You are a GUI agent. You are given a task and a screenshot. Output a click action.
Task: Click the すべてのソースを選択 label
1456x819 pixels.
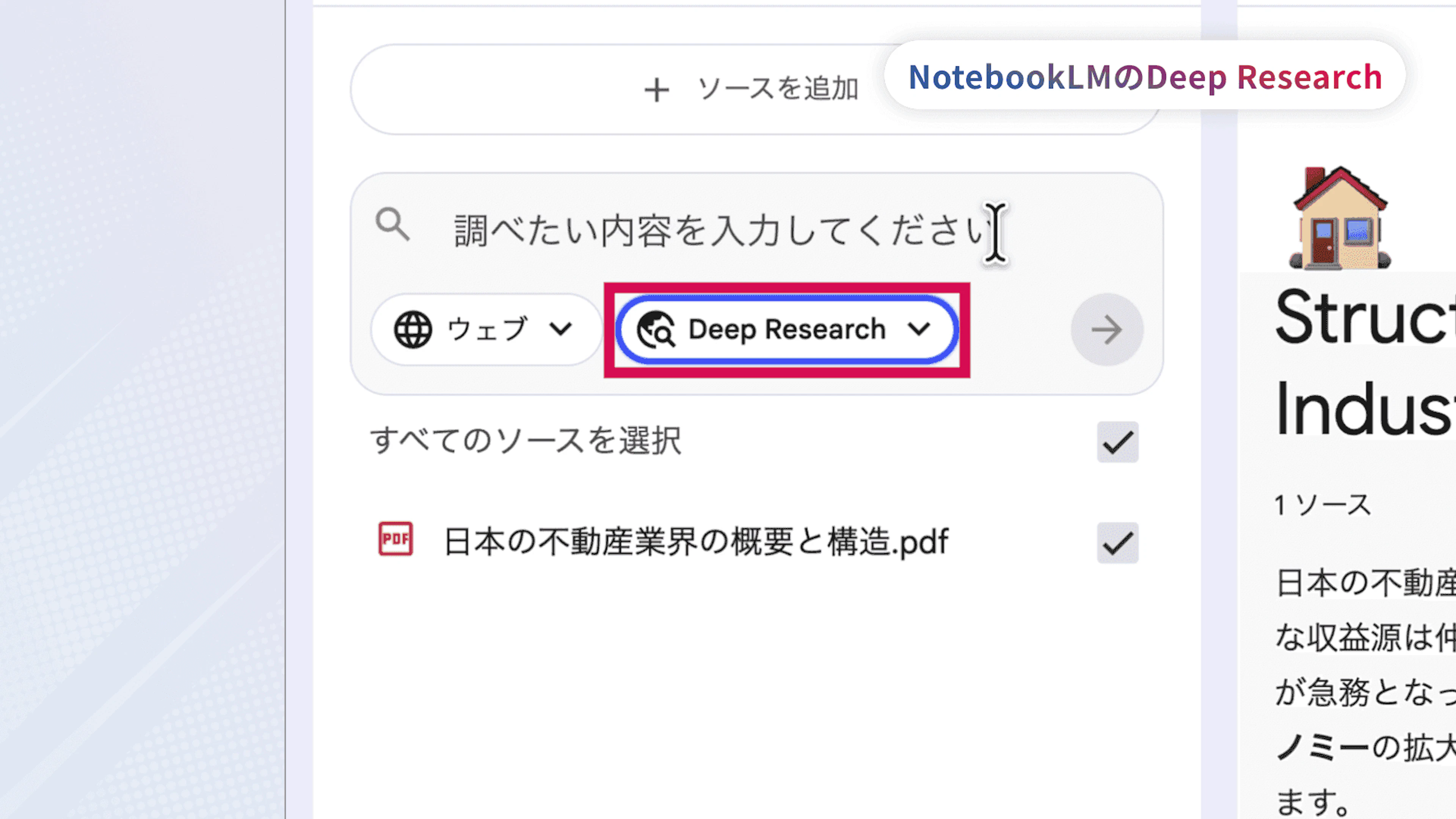pos(526,441)
